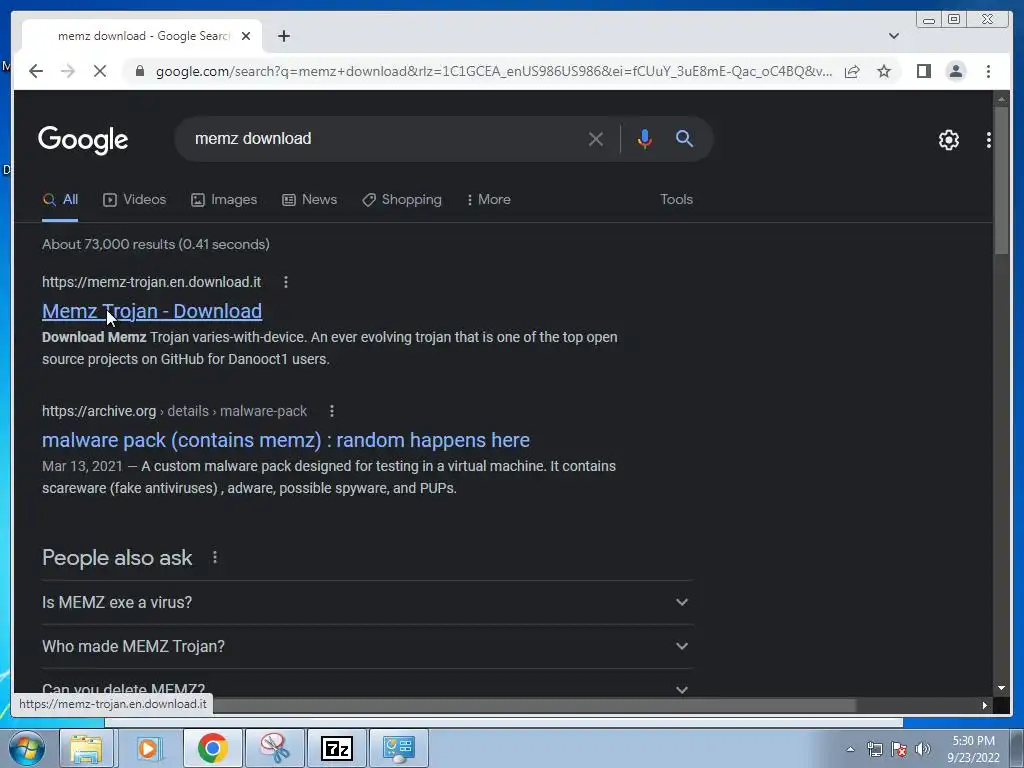The height and width of the screenshot is (768, 1024).
Task: Launch Windows Media Player from taskbar
Action: (x=150, y=748)
